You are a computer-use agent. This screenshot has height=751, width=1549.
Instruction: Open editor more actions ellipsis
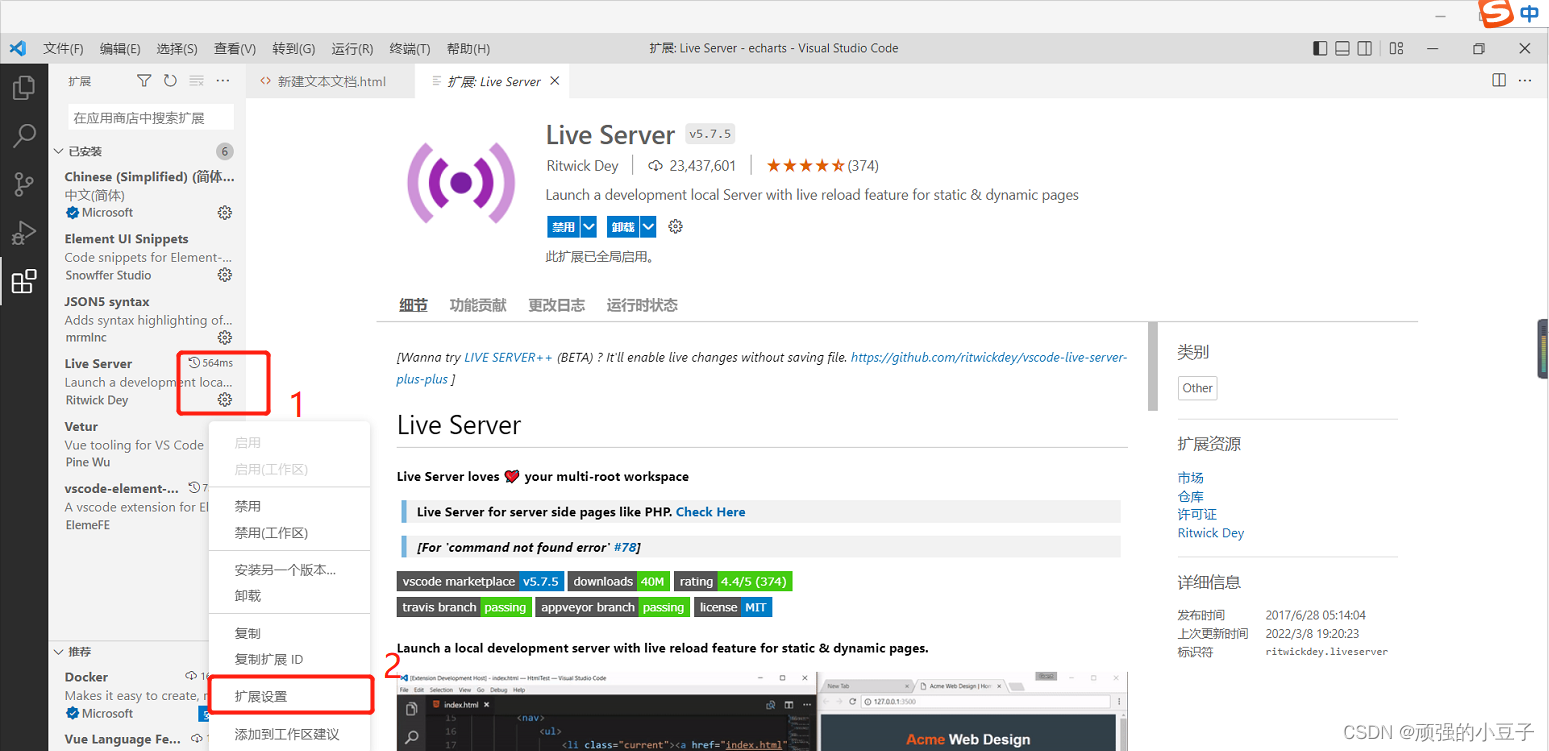coord(1527,80)
